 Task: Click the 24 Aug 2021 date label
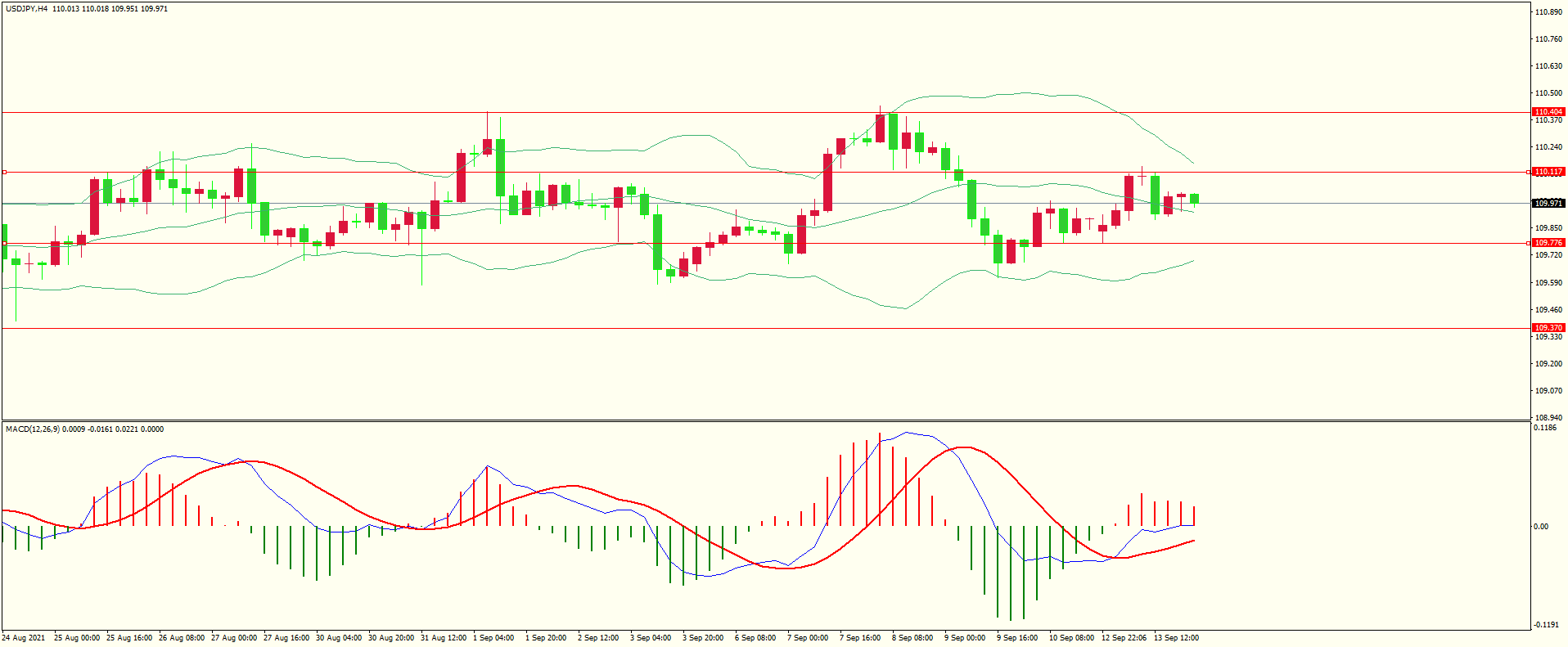click(x=24, y=638)
